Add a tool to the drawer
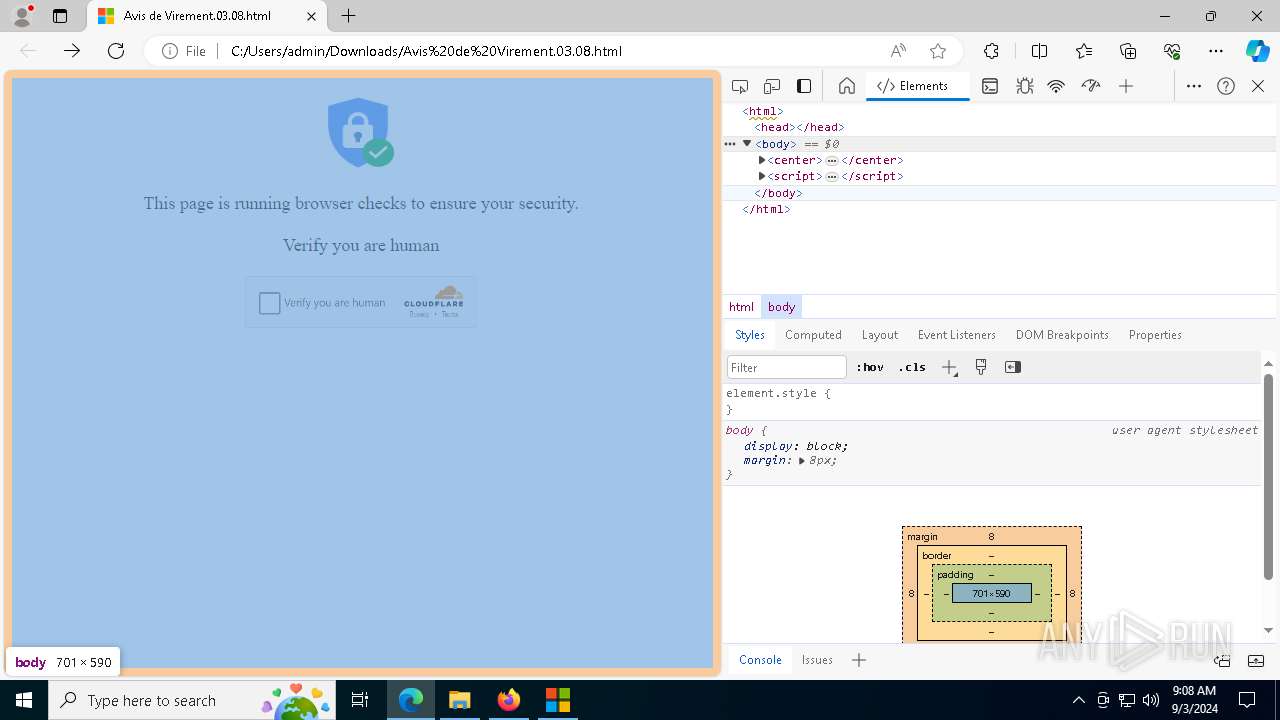This screenshot has width=1280, height=720. (858, 660)
